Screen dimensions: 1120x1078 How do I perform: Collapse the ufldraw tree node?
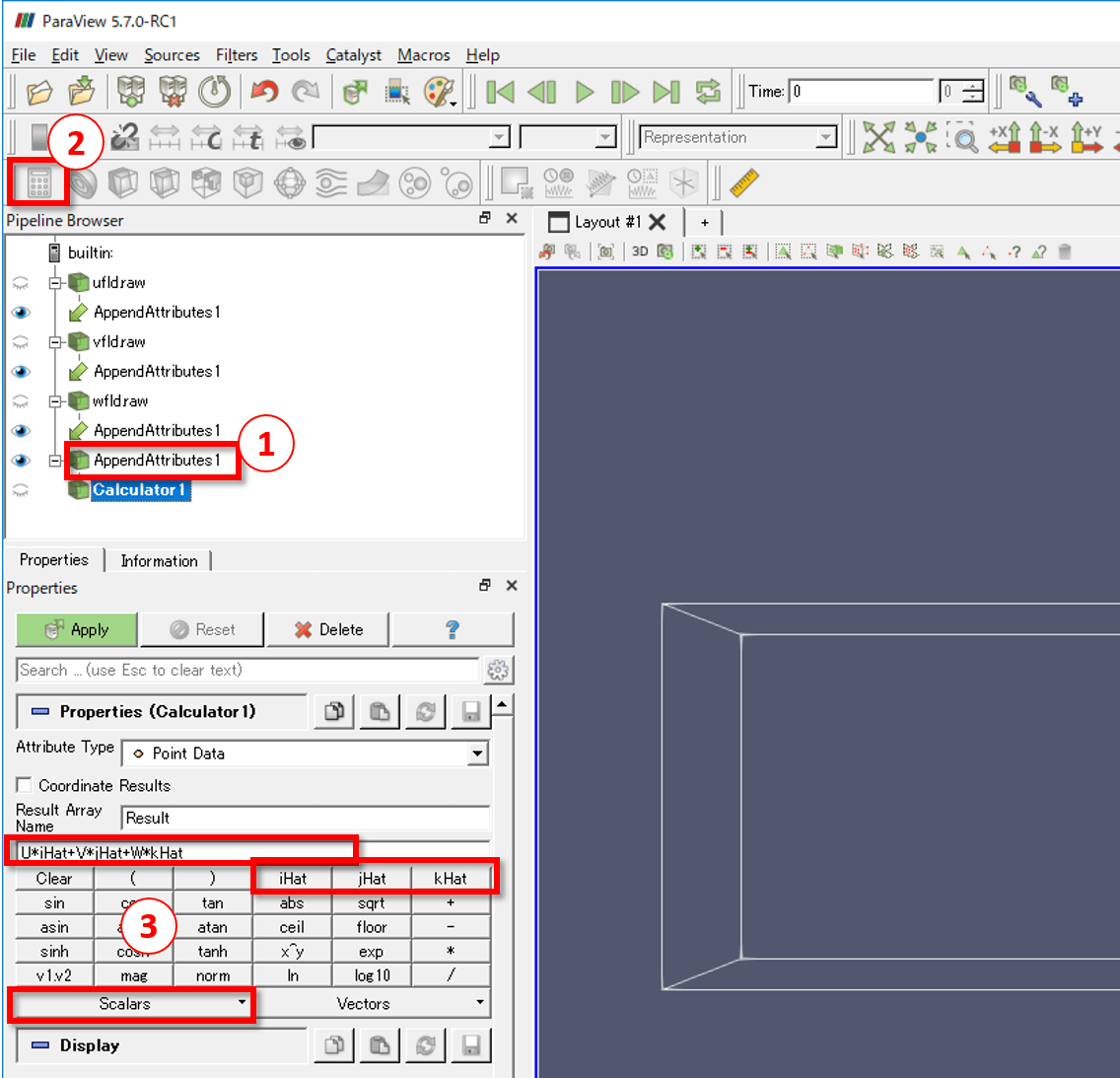(55, 283)
